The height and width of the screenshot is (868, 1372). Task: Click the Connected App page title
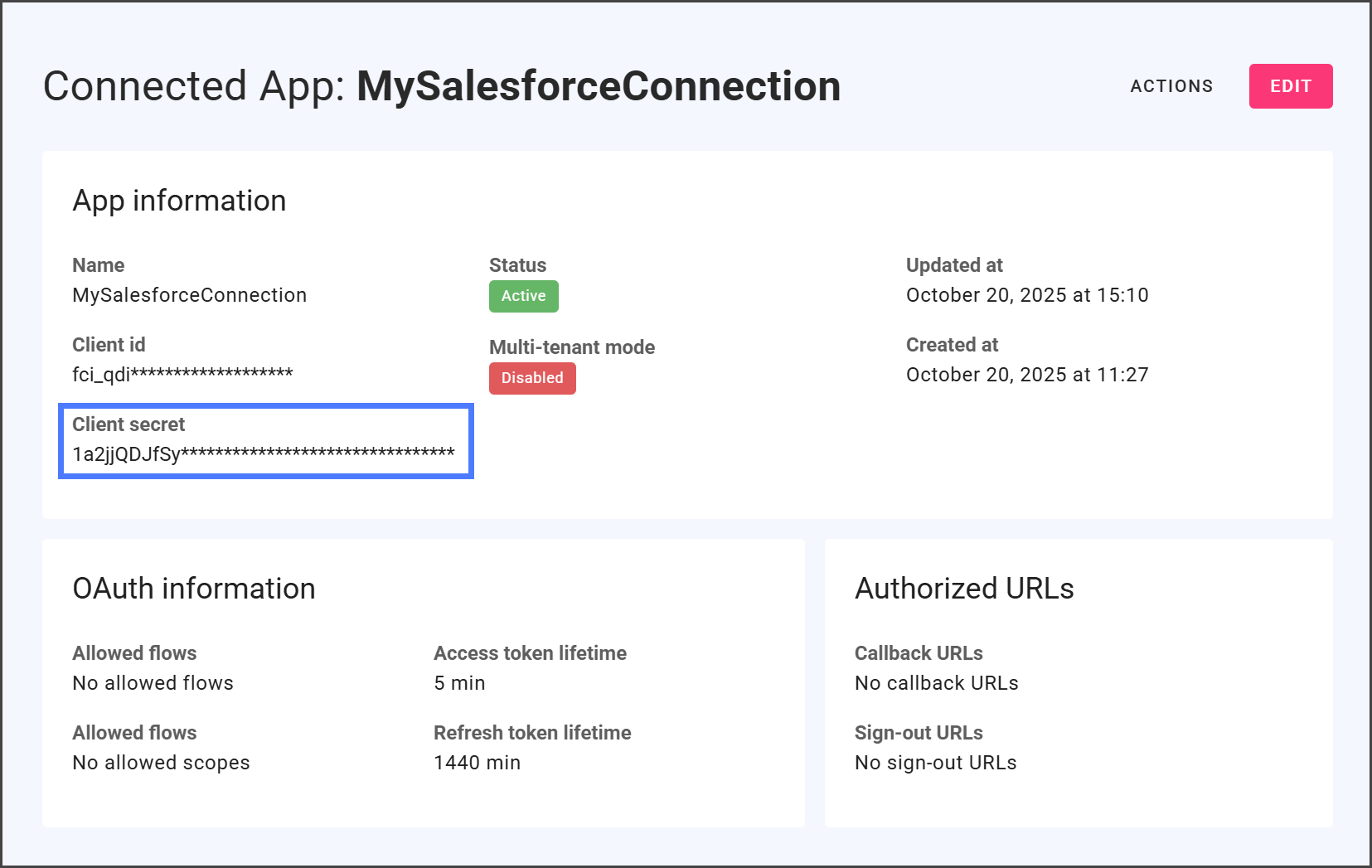pos(441,86)
